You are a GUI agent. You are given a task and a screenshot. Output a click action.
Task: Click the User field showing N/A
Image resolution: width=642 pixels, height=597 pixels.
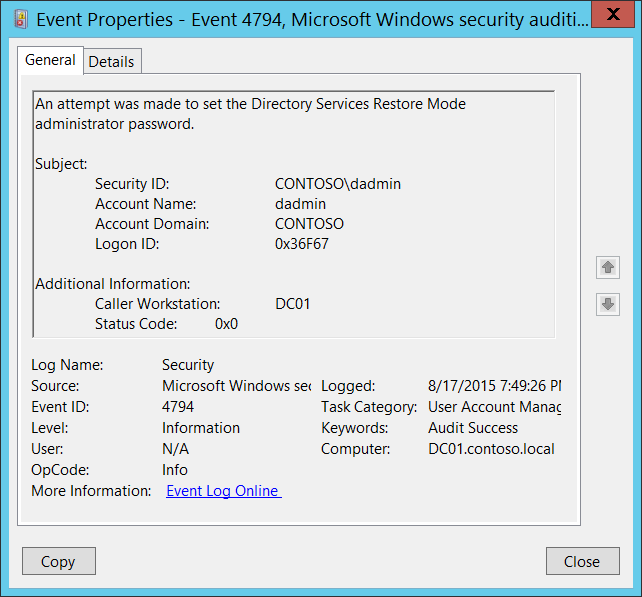[x=175, y=449]
